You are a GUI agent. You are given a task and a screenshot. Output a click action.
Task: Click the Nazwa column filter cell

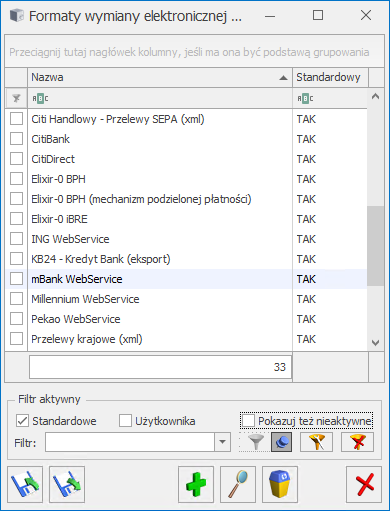coord(160,99)
